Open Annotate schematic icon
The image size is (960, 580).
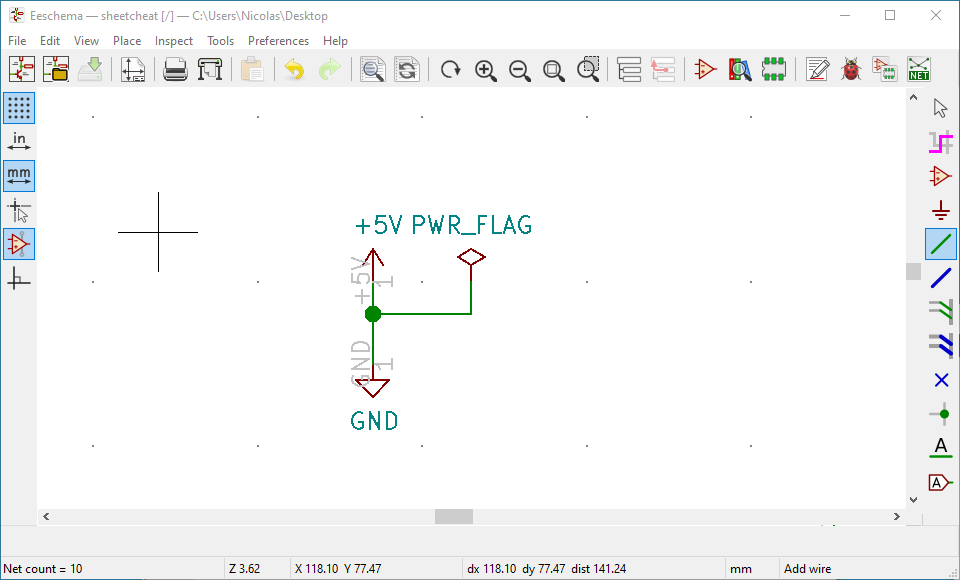pyautogui.click(x=817, y=69)
